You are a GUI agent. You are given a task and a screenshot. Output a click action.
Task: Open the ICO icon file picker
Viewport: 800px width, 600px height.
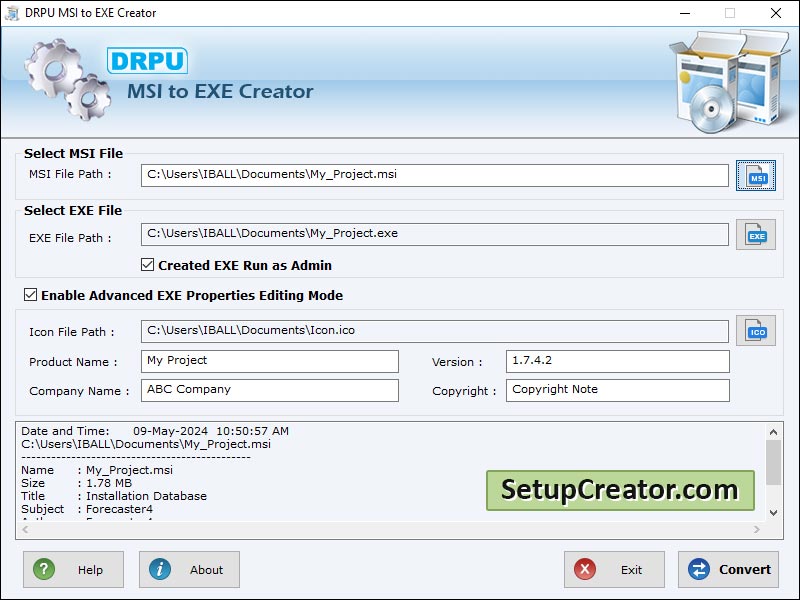(x=756, y=330)
